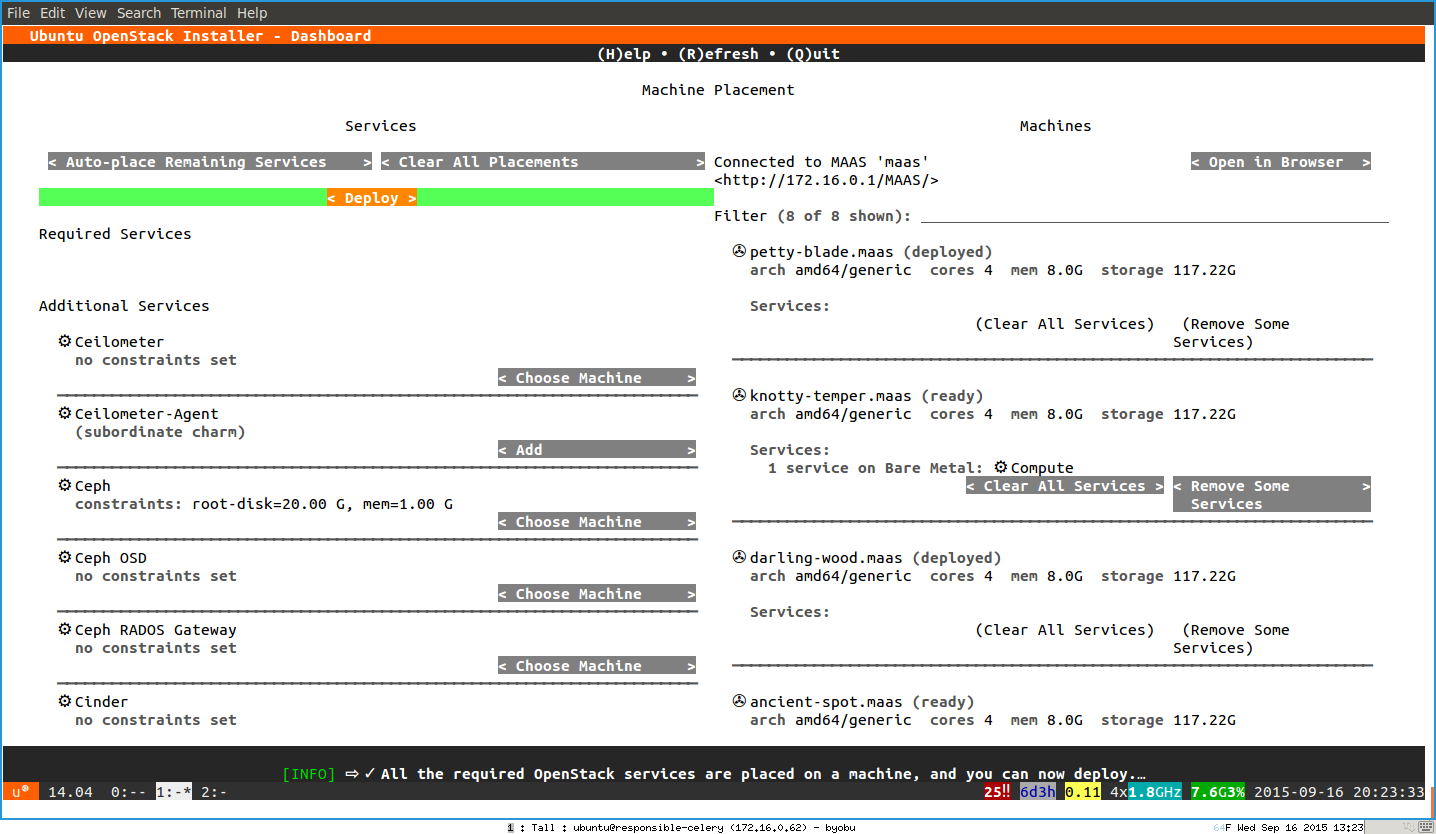Click the green 7.6G3% memory indicator

1218,792
